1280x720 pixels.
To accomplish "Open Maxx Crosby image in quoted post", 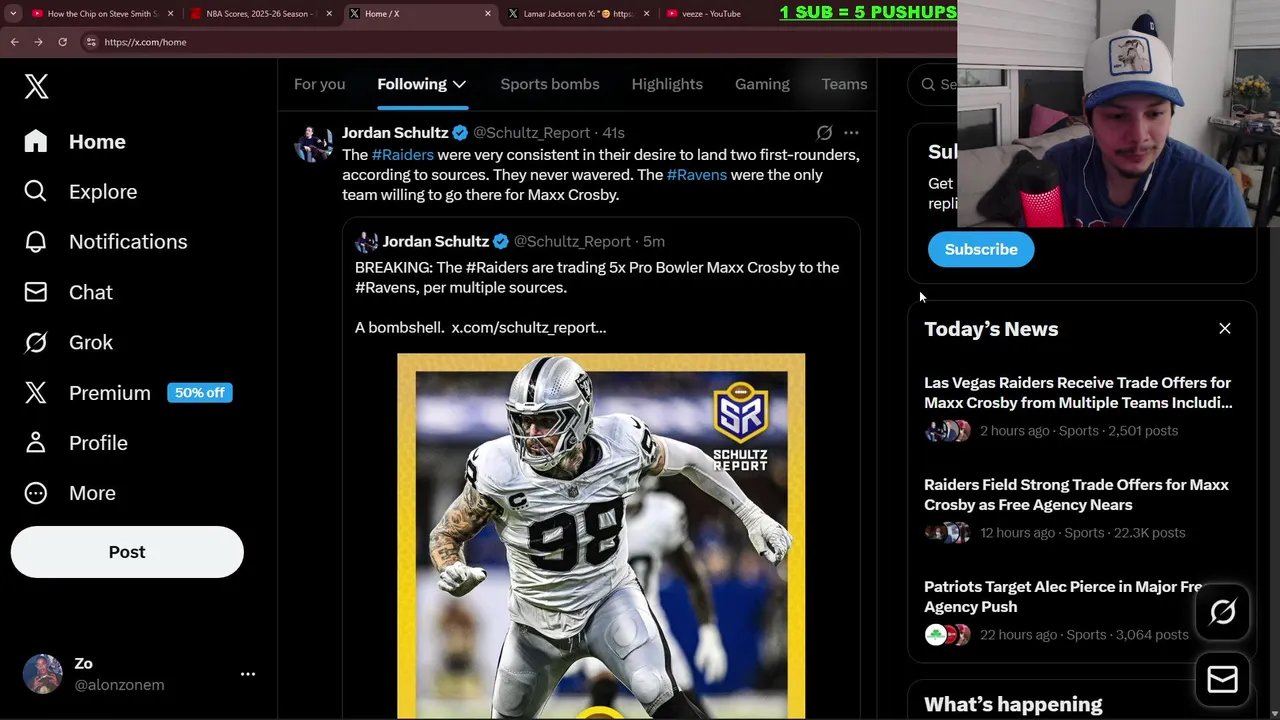I will [x=601, y=536].
